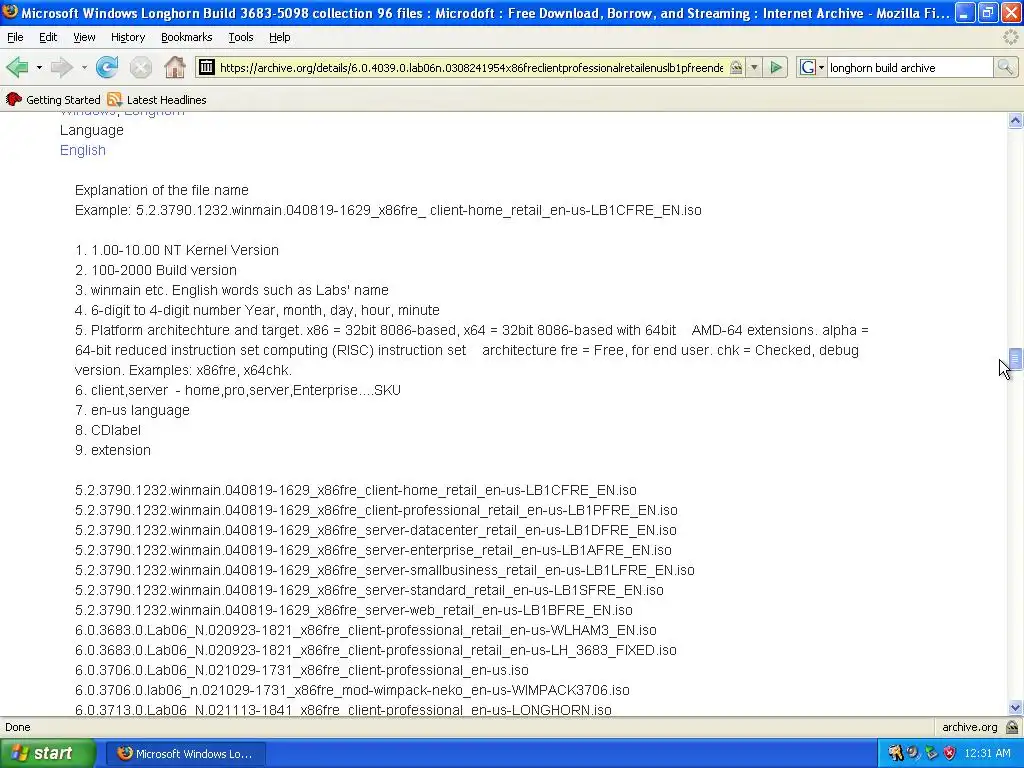
Task: Open the address bar history dropdown
Action: pos(754,67)
